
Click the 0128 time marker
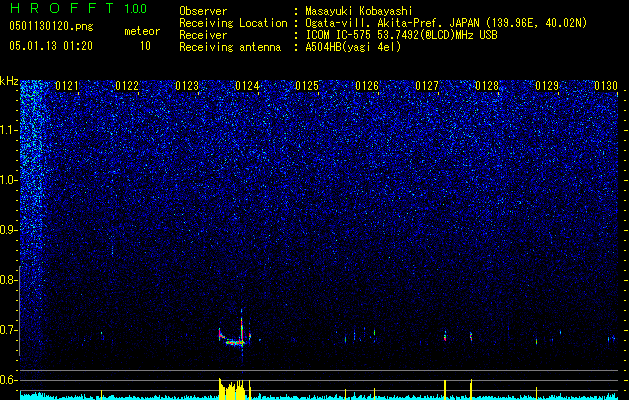click(x=487, y=86)
